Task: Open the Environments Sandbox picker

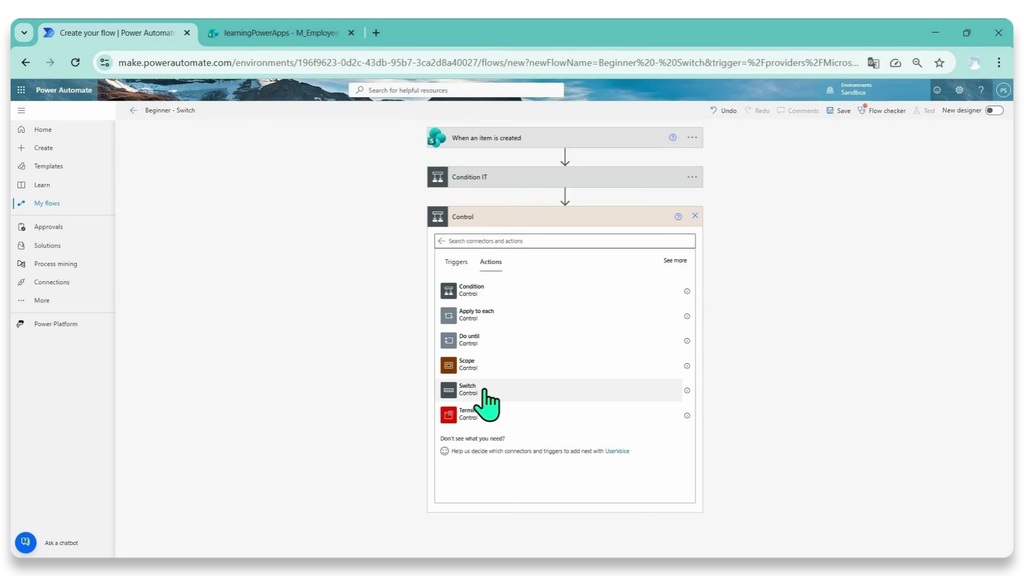Action: click(849, 89)
